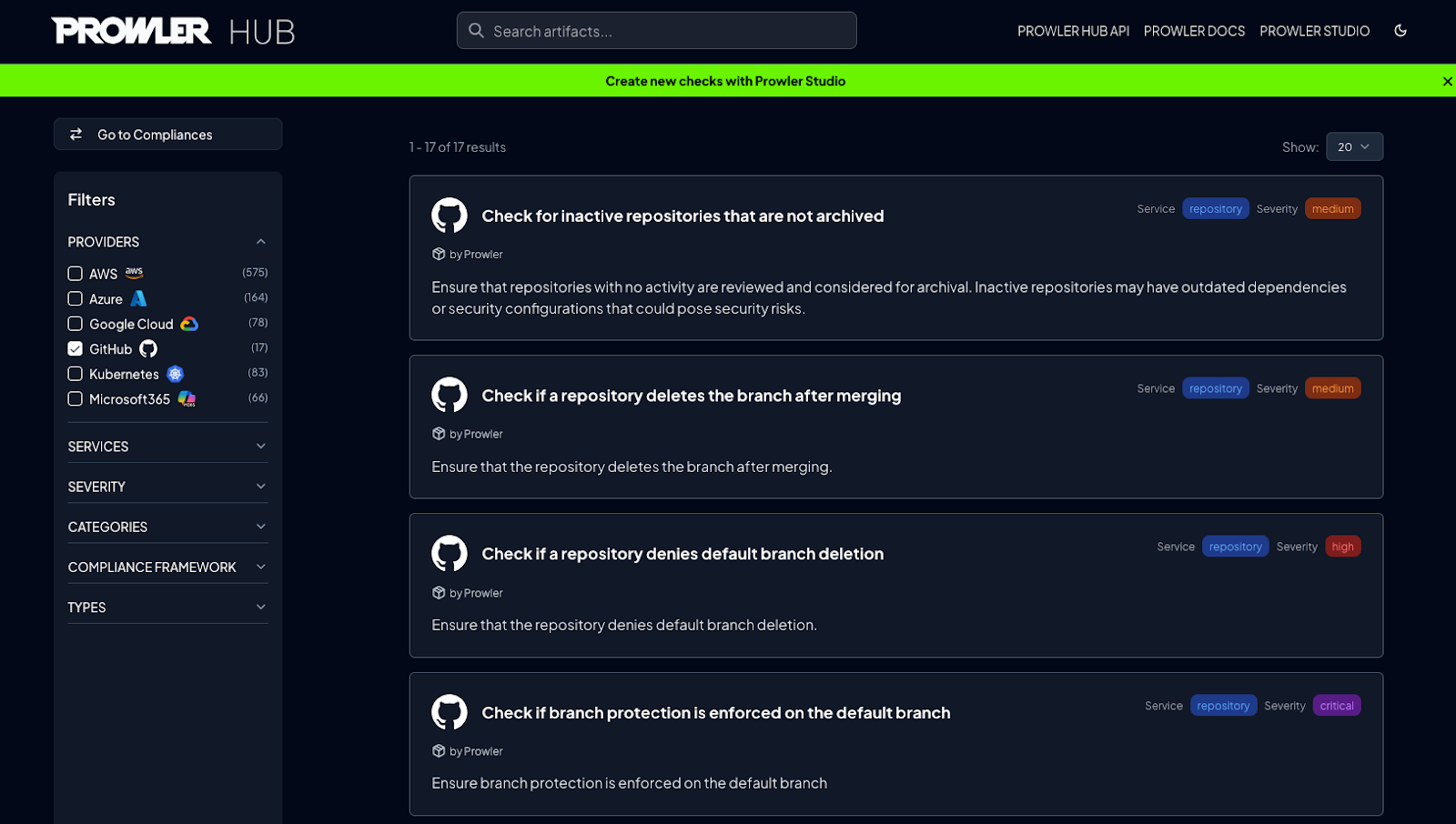Click the critical severity badge
This screenshot has height=824, width=1456.
pyautogui.click(x=1337, y=706)
